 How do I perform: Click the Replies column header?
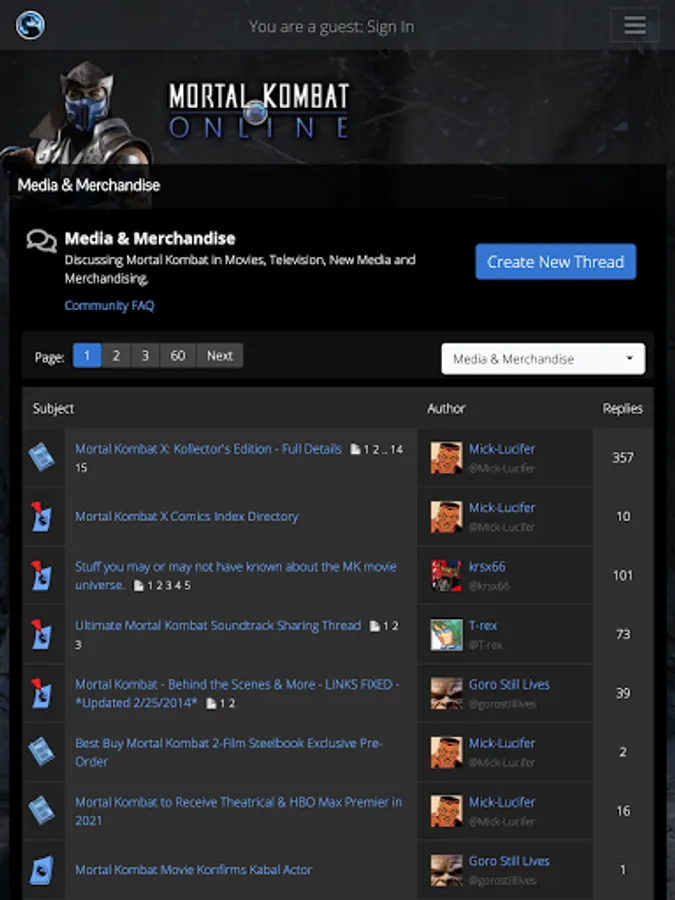(622, 408)
